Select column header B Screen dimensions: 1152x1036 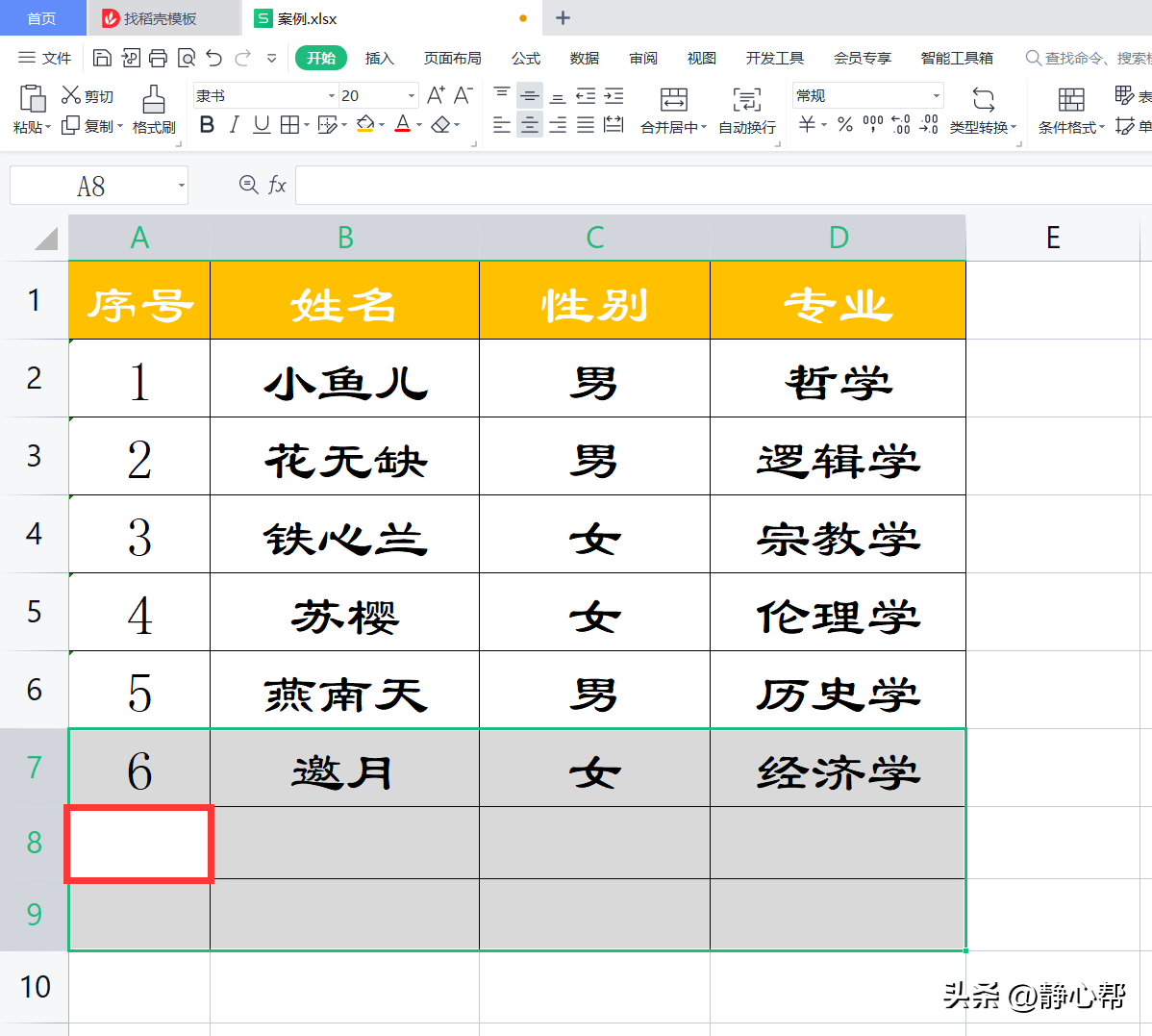(344, 238)
